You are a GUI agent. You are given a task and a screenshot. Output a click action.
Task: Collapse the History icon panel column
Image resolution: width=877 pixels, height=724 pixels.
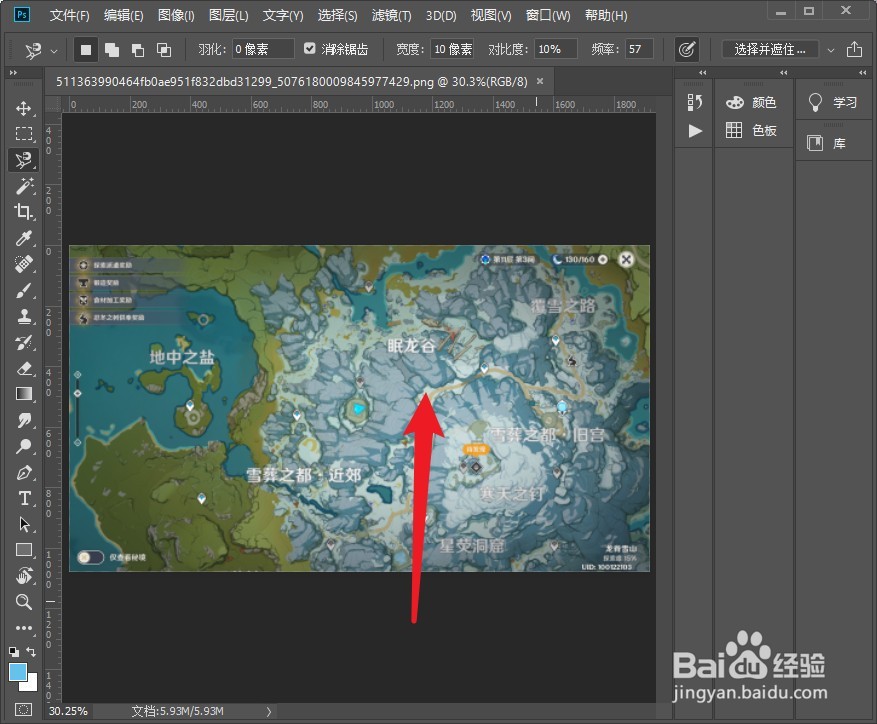702,73
